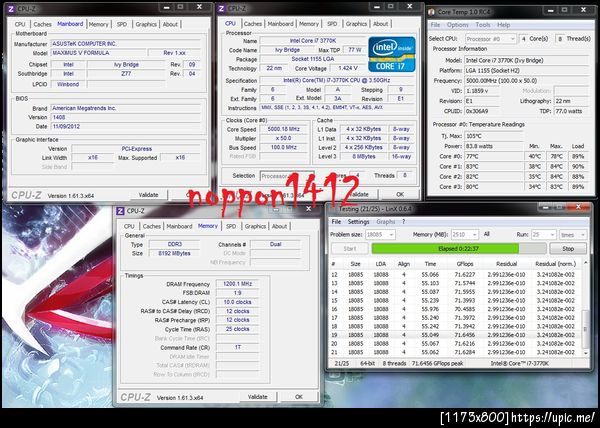Open File menu in LinX
The image size is (600, 428).
click(x=336, y=222)
